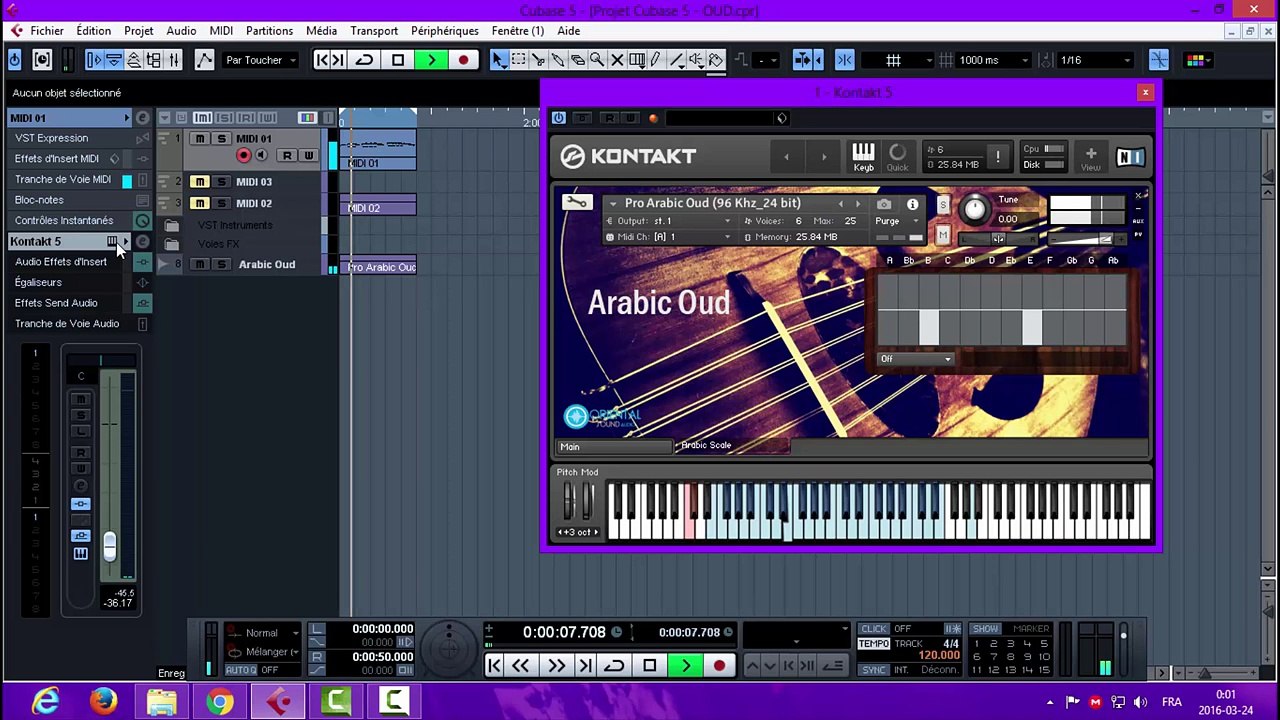Open the Projet menu
Image resolution: width=1280 pixels, height=720 pixels.
139,31
